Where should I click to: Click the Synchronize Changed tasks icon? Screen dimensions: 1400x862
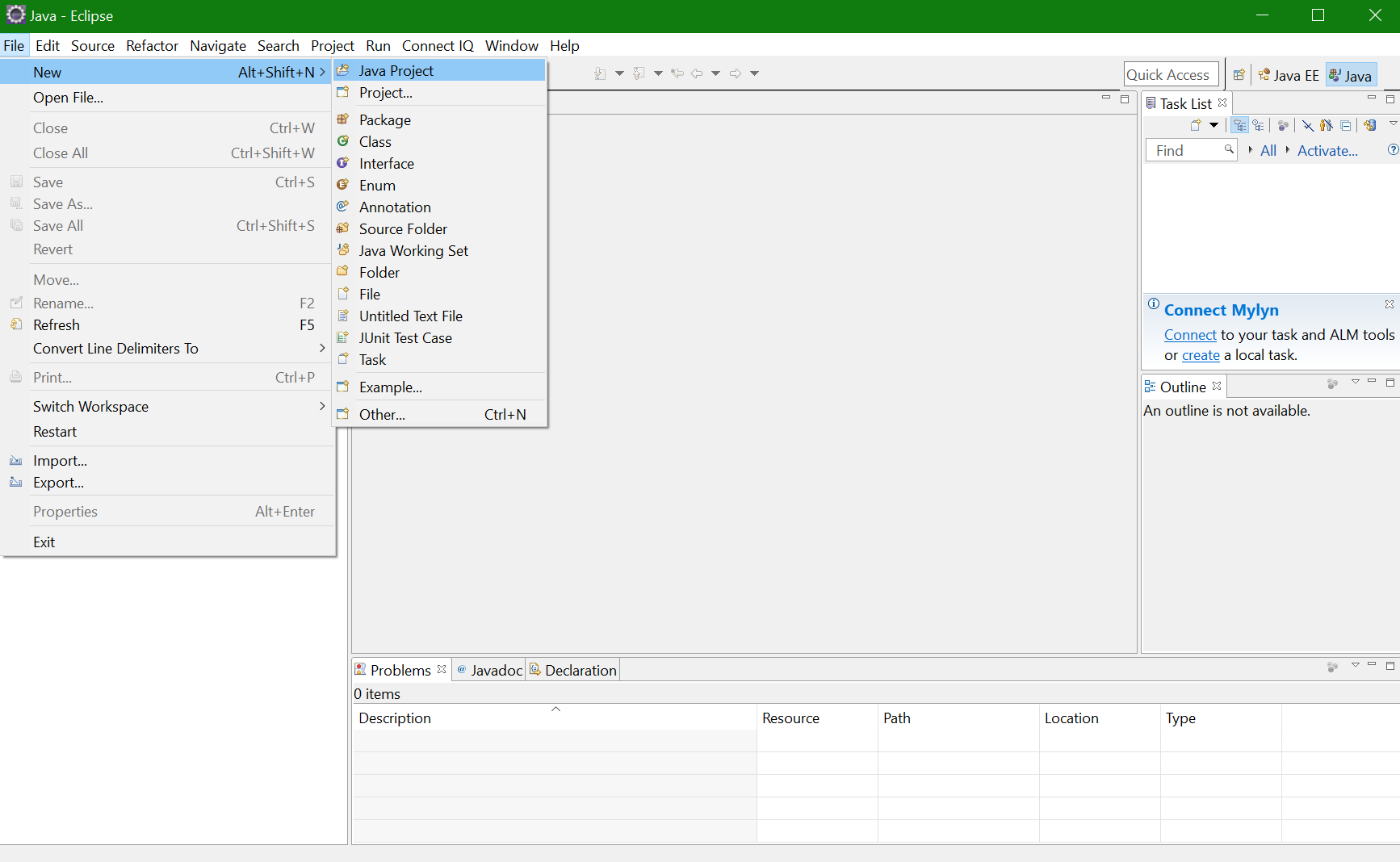click(1369, 125)
